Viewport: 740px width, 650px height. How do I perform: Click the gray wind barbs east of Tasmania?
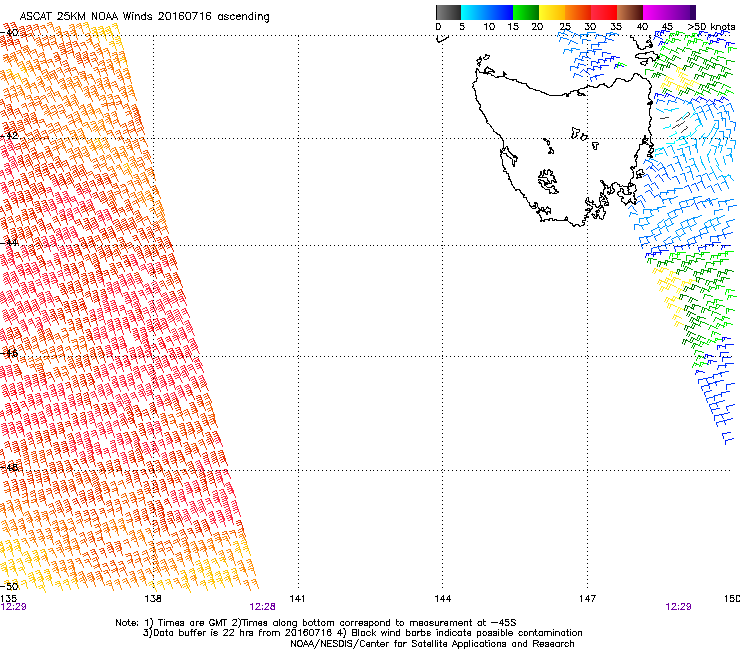click(675, 122)
